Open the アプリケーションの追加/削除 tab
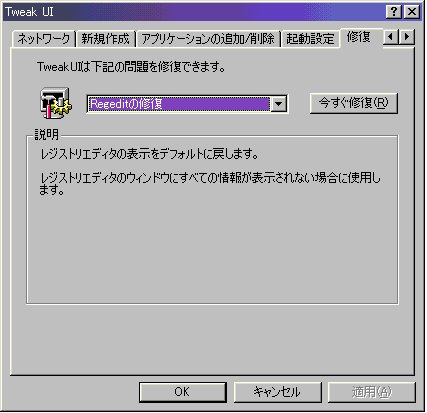Viewport: 427px width, 413px height. pyautogui.click(x=208, y=39)
